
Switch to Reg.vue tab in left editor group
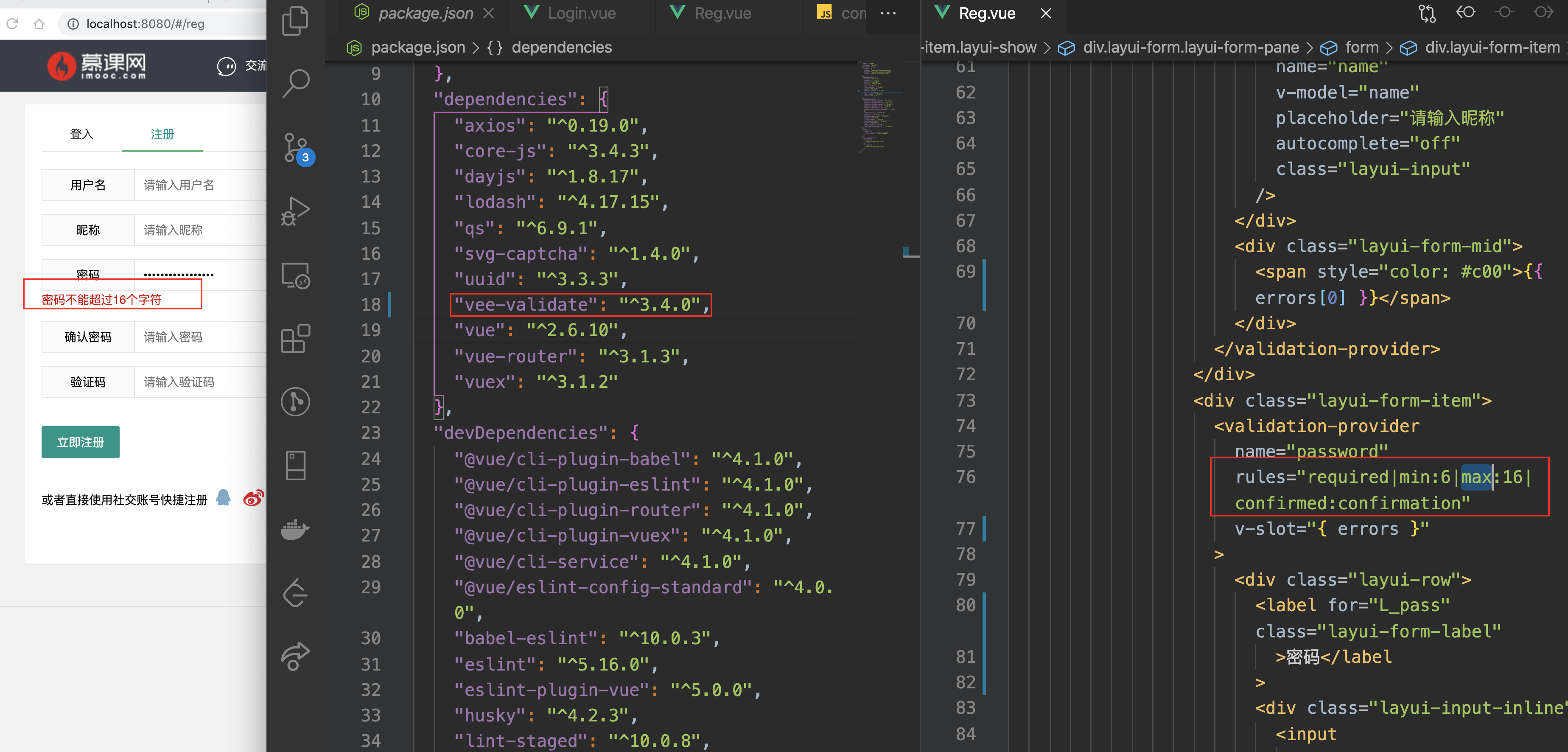tap(722, 13)
